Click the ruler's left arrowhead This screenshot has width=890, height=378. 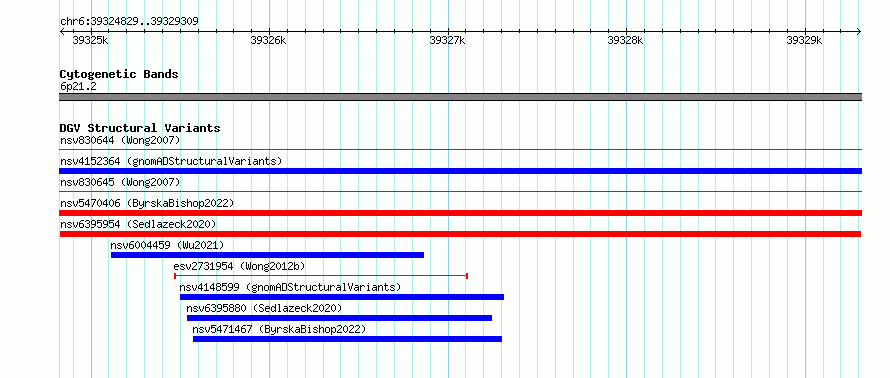(x=62, y=32)
